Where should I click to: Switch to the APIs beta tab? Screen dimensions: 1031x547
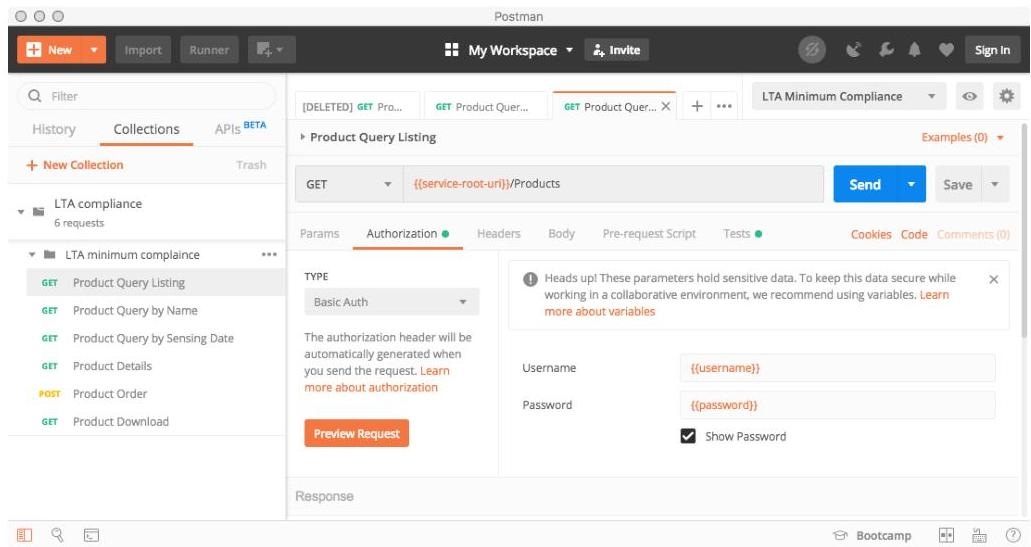click(x=239, y=128)
